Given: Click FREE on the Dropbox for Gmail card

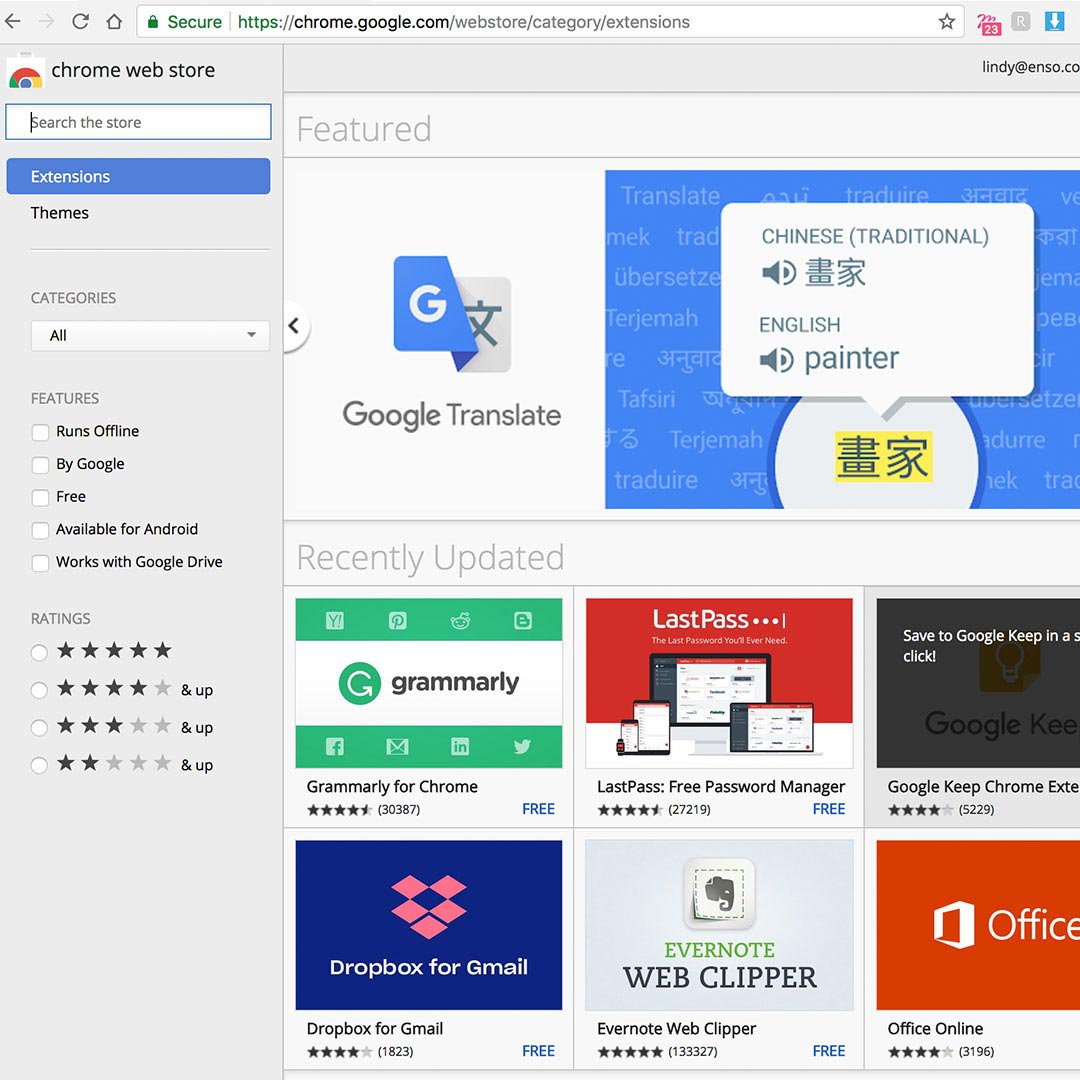Looking at the screenshot, I should 538,1050.
